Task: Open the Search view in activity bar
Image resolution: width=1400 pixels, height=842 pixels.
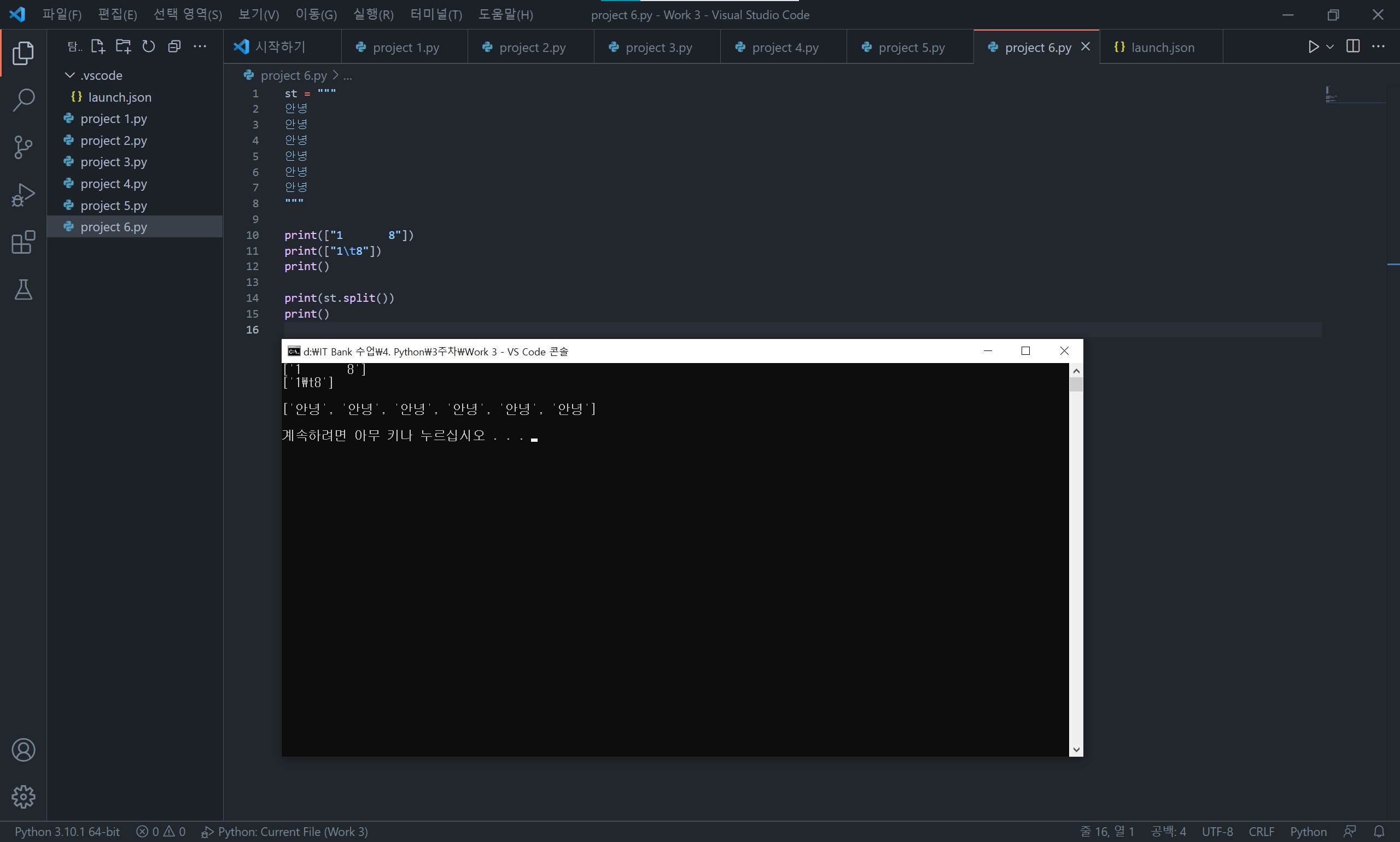Action: tap(24, 101)
